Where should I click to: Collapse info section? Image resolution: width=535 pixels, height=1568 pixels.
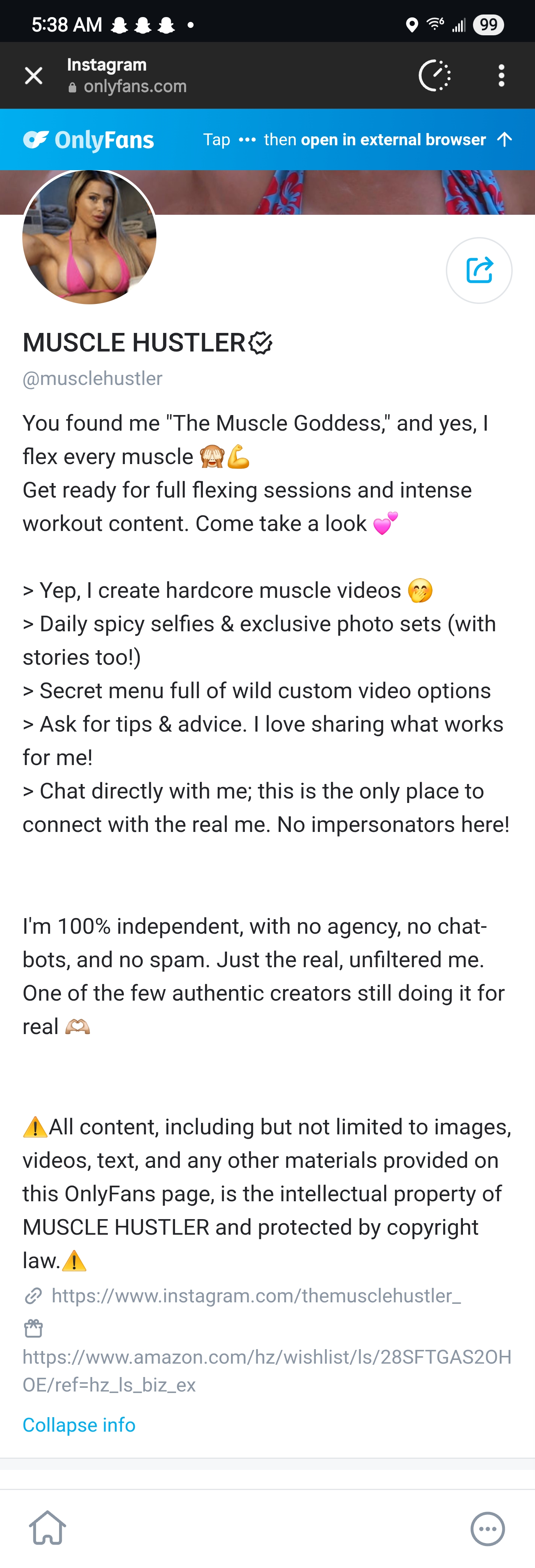[79, 1424]
